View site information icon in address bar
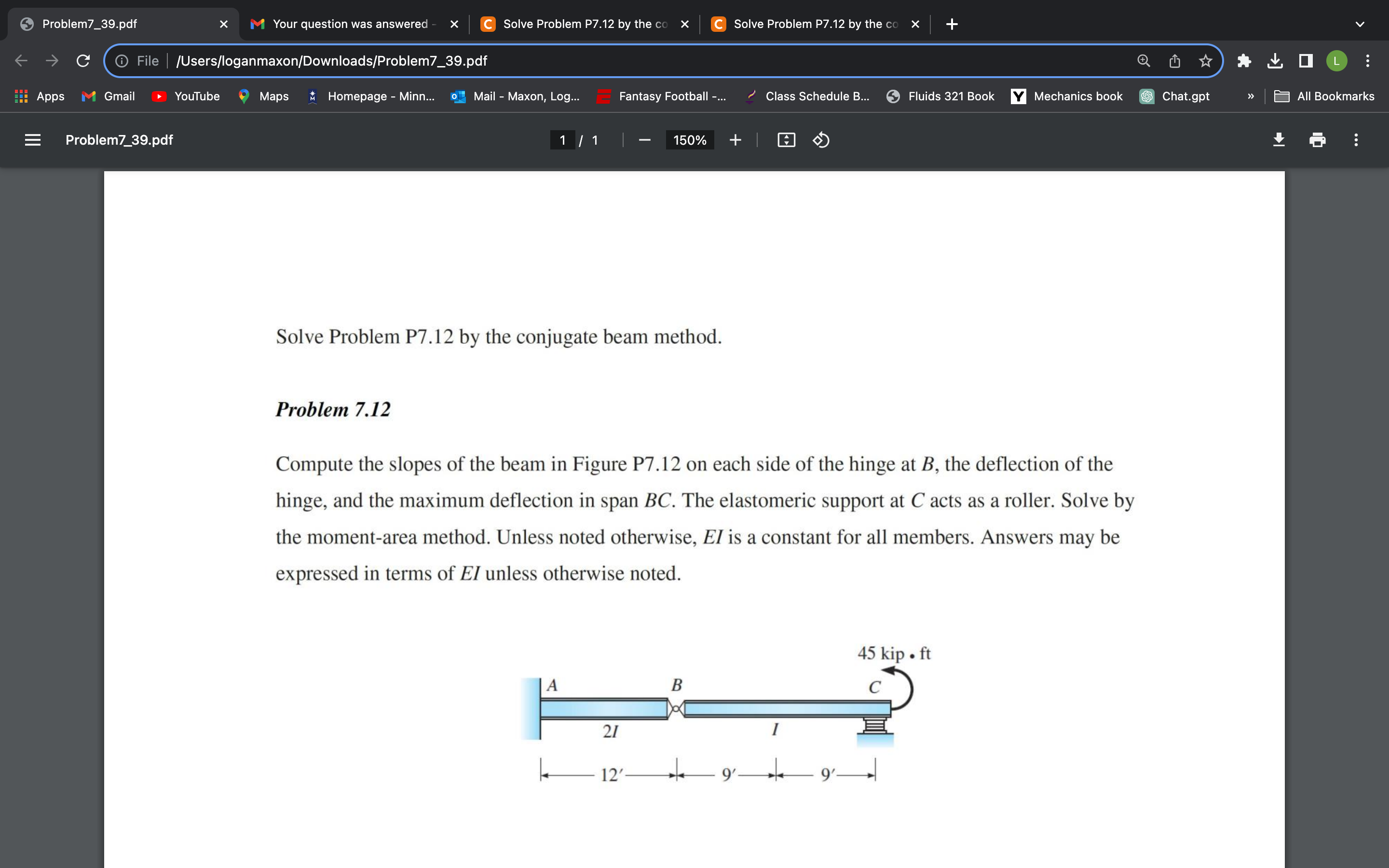Screen dimensions: 1389x868 pyautogui.click(x=122, y=61)
